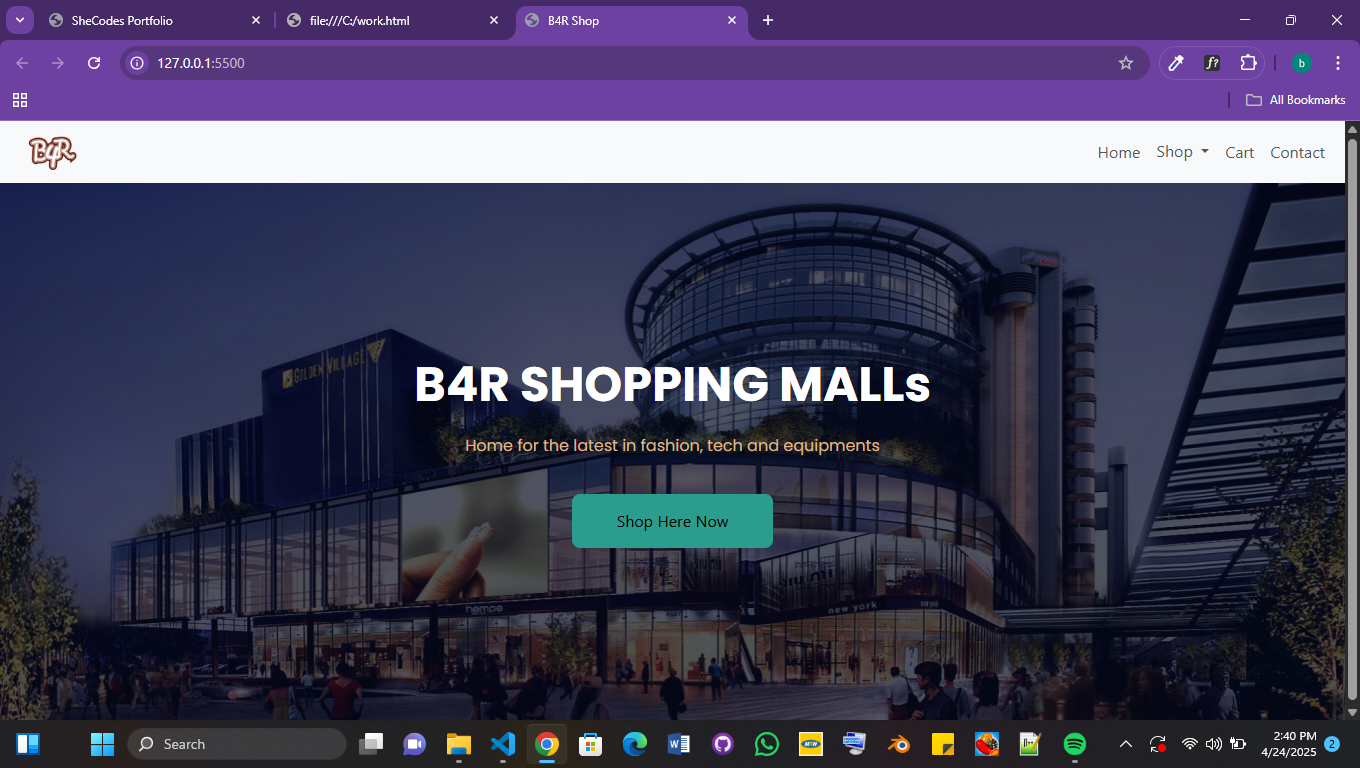View site information for 127.0.0.1
Image resolution: width=1360 pixels, height=768 pixels.
[138, 63]
